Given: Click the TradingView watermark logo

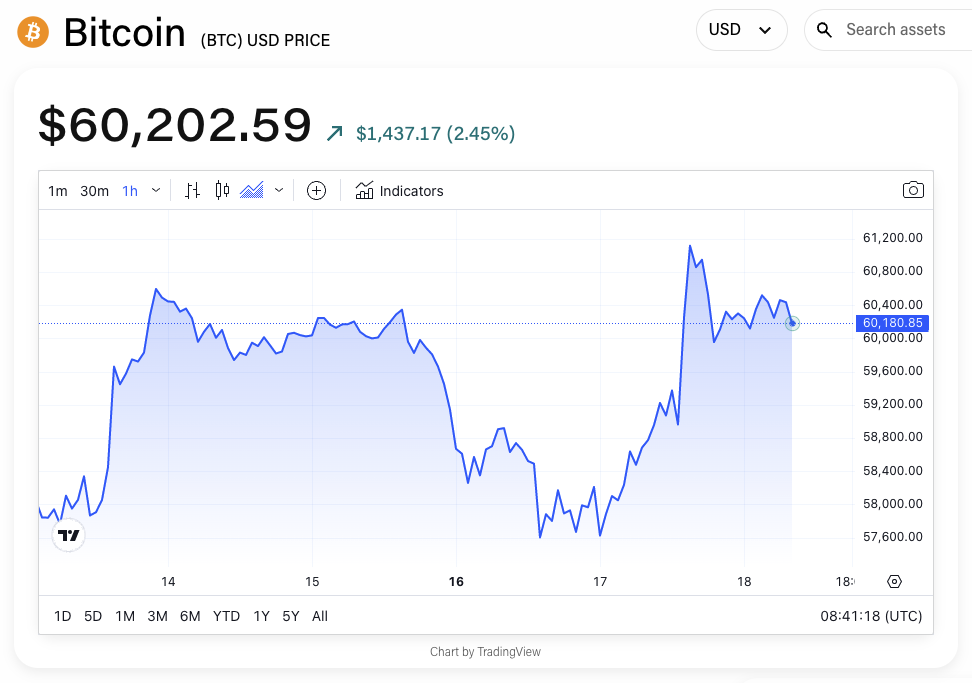Looking at the screenshot, I should pyautogui.click(x=68, y=535).
